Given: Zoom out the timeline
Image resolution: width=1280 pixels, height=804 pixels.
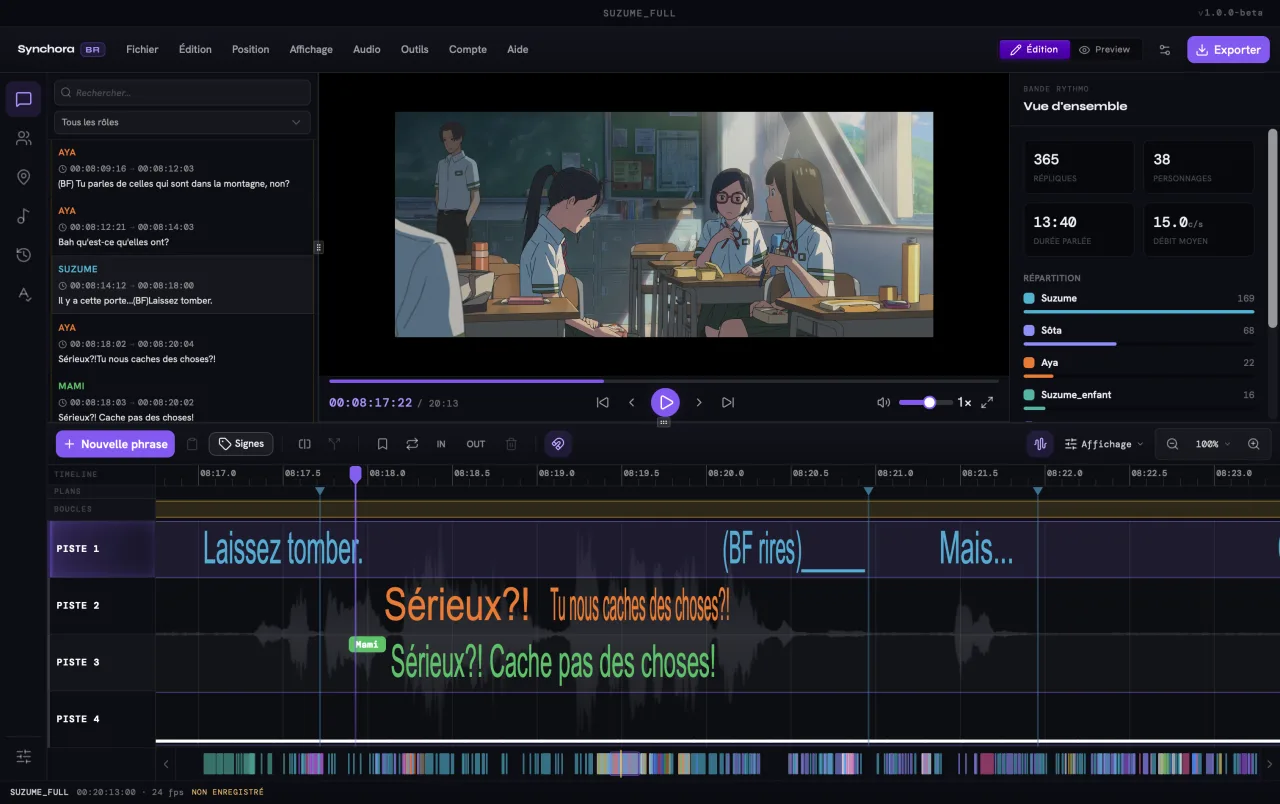Looking at the screenshot, I should 1172,444.
